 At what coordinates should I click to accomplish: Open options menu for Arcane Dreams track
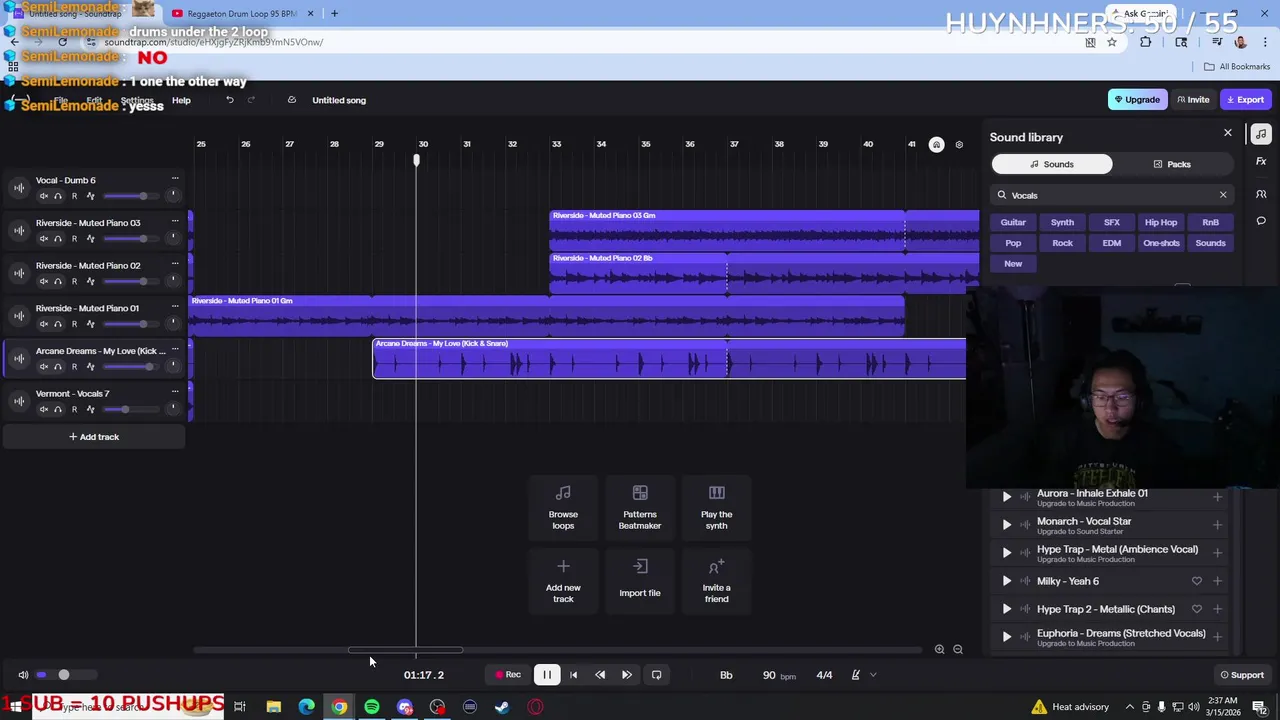click(175, 350)
